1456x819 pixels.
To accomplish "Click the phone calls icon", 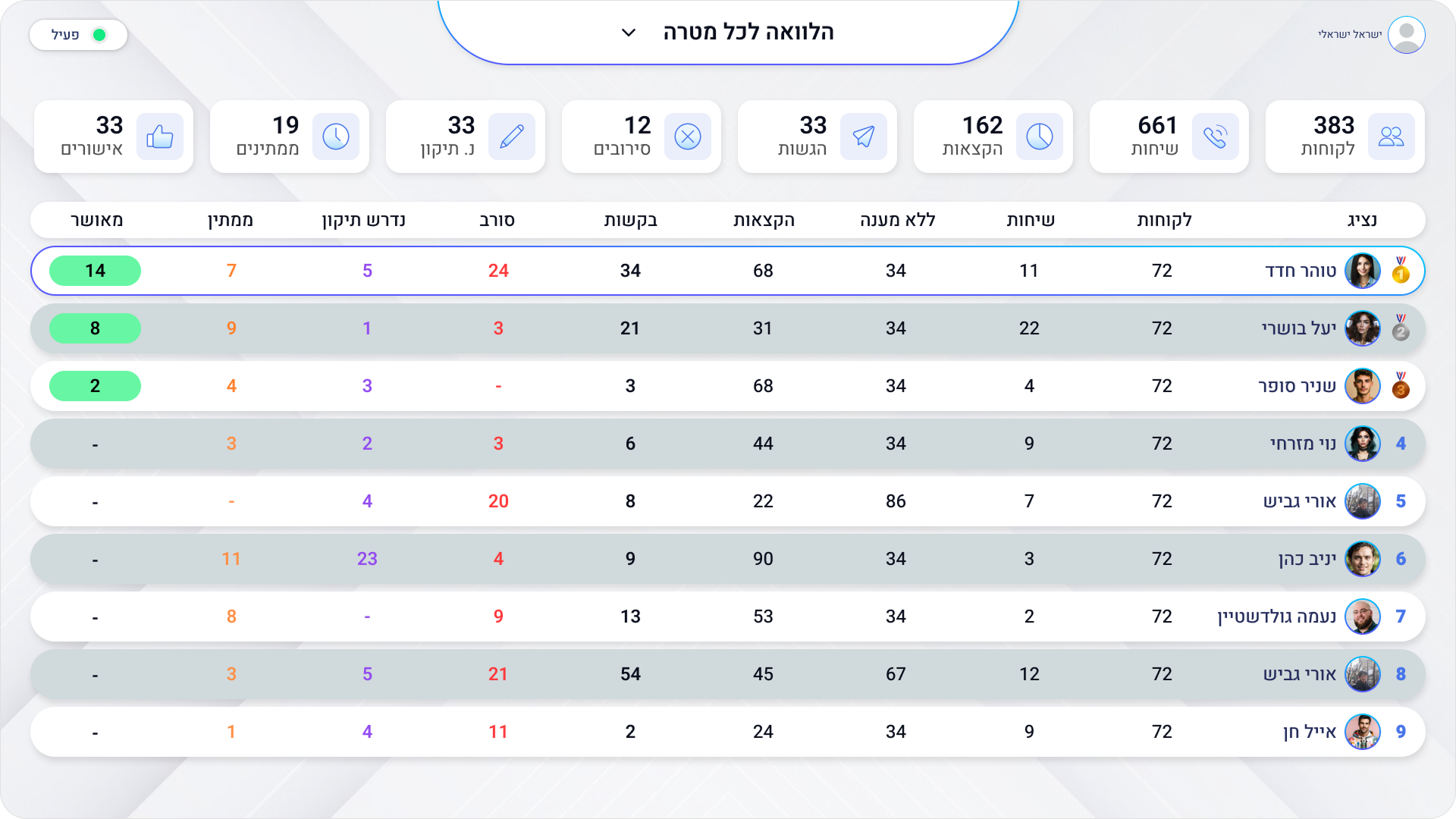I will (1216, 136).
